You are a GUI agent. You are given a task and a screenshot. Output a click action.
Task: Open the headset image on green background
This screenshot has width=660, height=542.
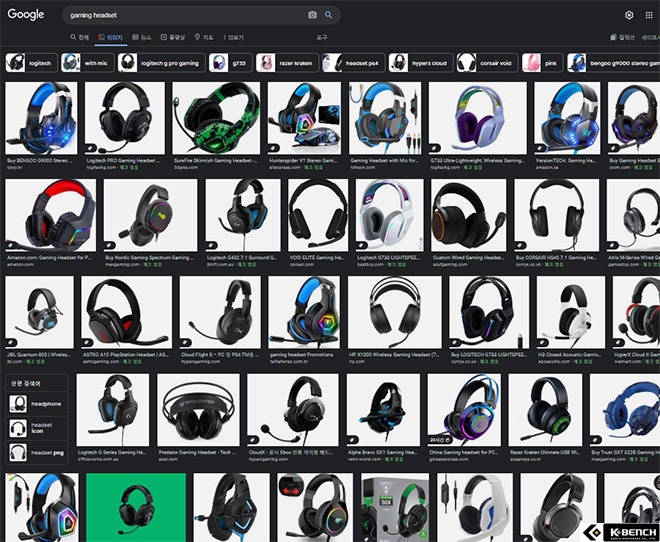[136, 507]
